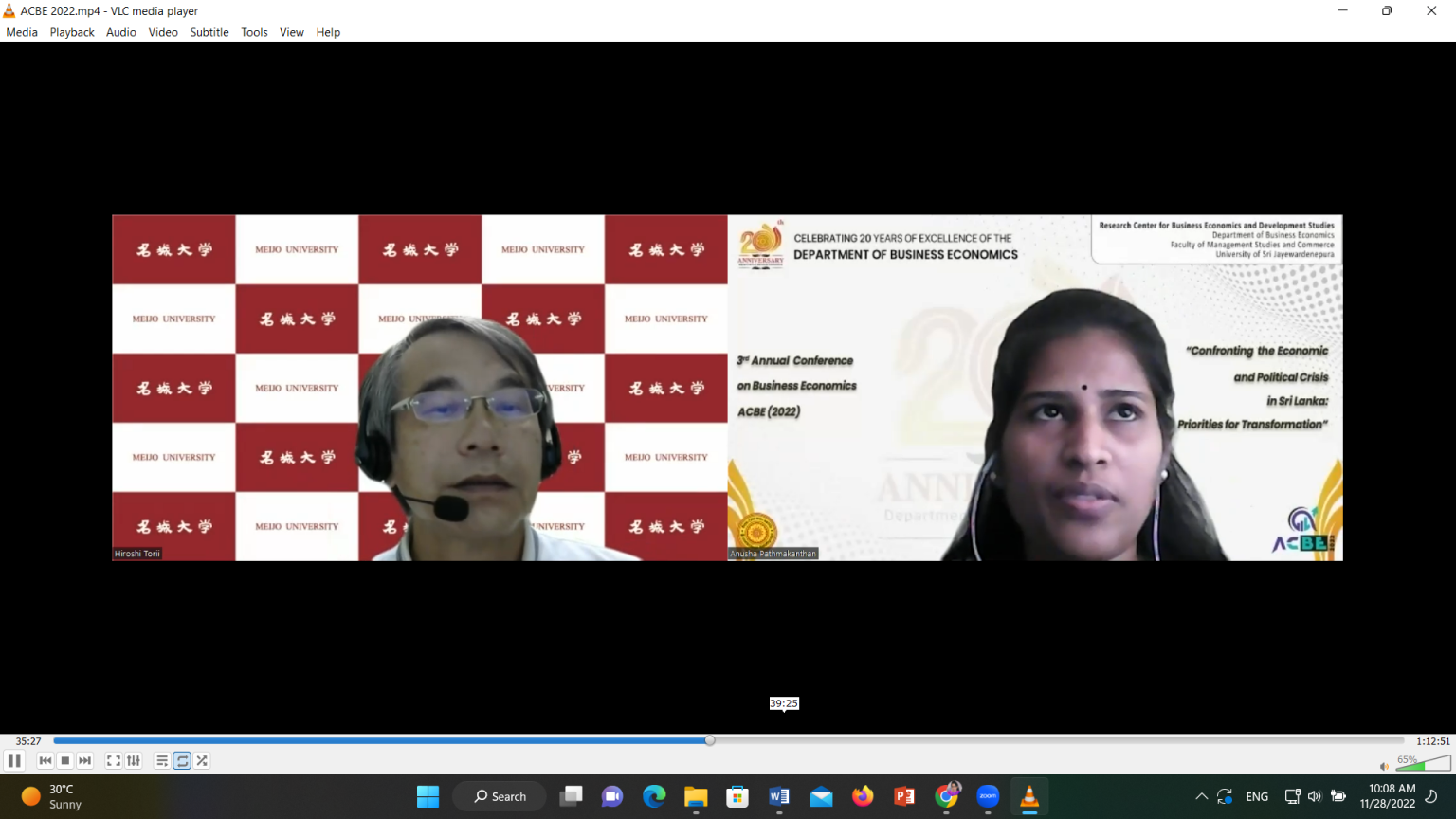Toggle fullscreen video mode
The width and height of the screenshot is (1456, 819).
pyautogui.click(x=113, y=760)
